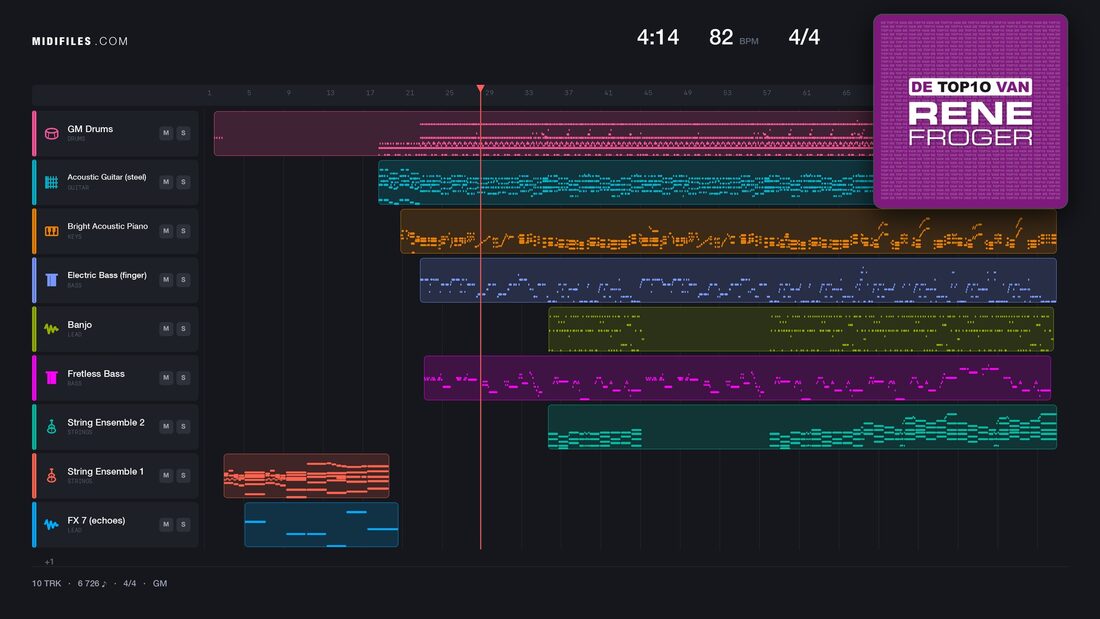Click the Bright Acoustic Piano keys icon
Image resolution: width=1100 pixels, height=619 pixels.
(51, 231)
